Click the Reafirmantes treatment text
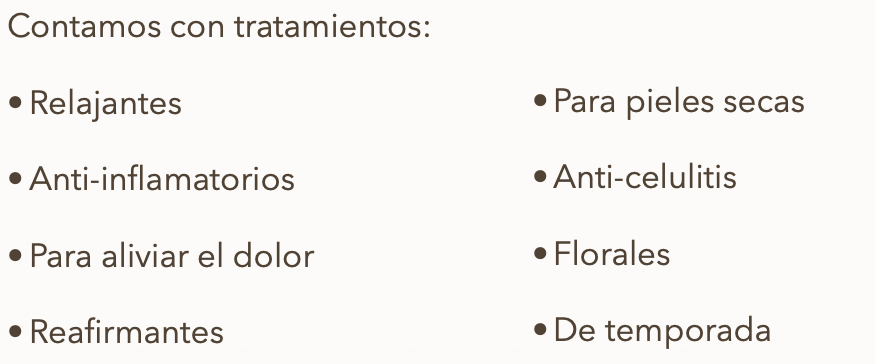Image resolution: width=875 pixels, height=364 pixels. tap(127, 332)
